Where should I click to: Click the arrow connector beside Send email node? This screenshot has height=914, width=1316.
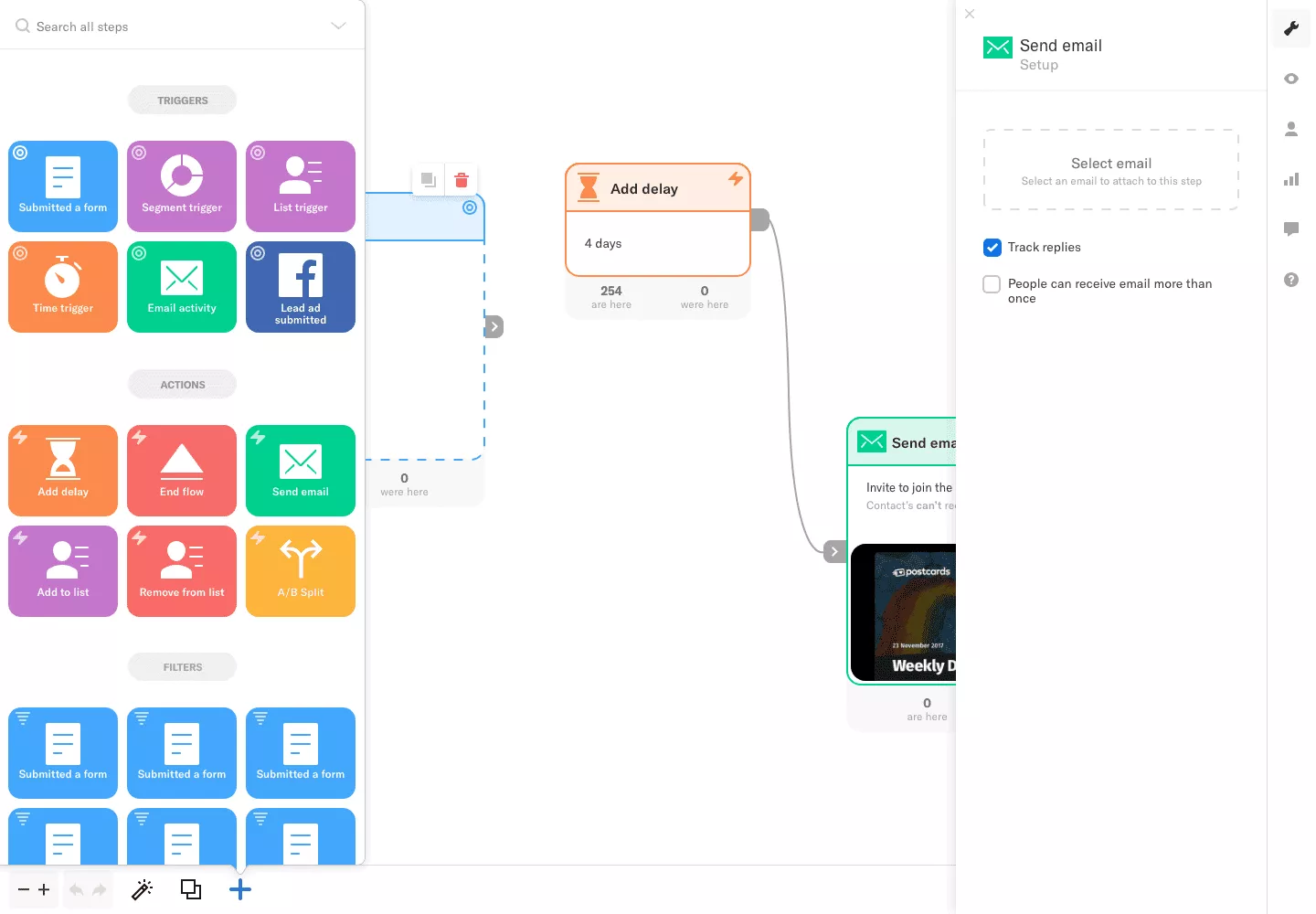pos(833,552)
